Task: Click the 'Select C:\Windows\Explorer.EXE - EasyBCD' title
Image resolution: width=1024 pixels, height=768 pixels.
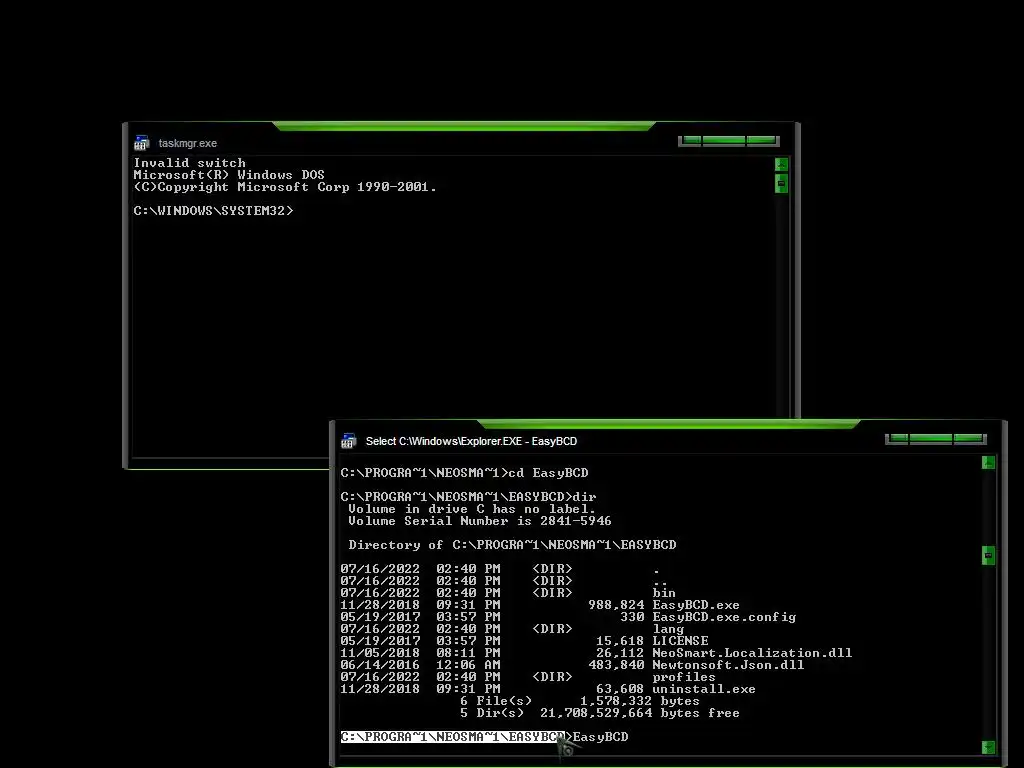Action: click(x=471, y=441)
